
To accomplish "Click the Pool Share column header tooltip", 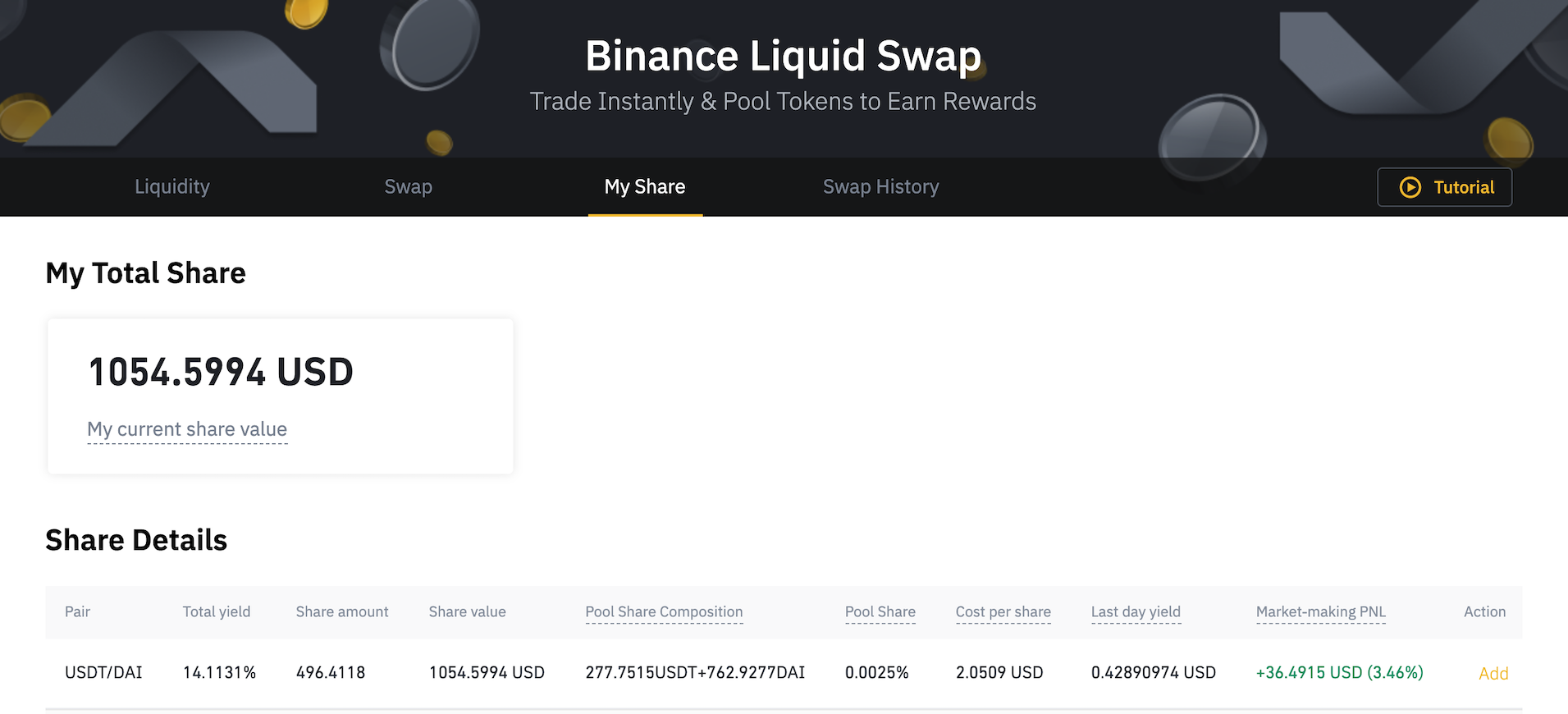I will tap(879, 612).
